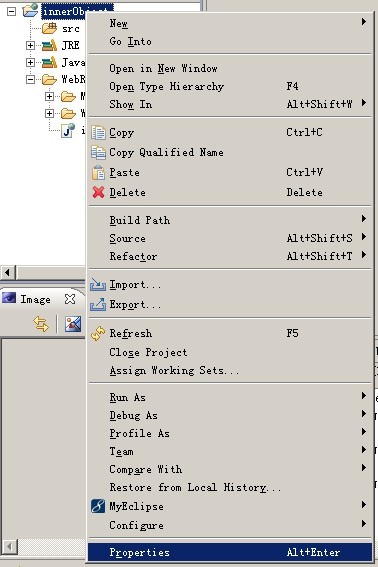Screen dimensions: 378x567
Task: Select Properties from context menu
Action: tap(230, 552)
